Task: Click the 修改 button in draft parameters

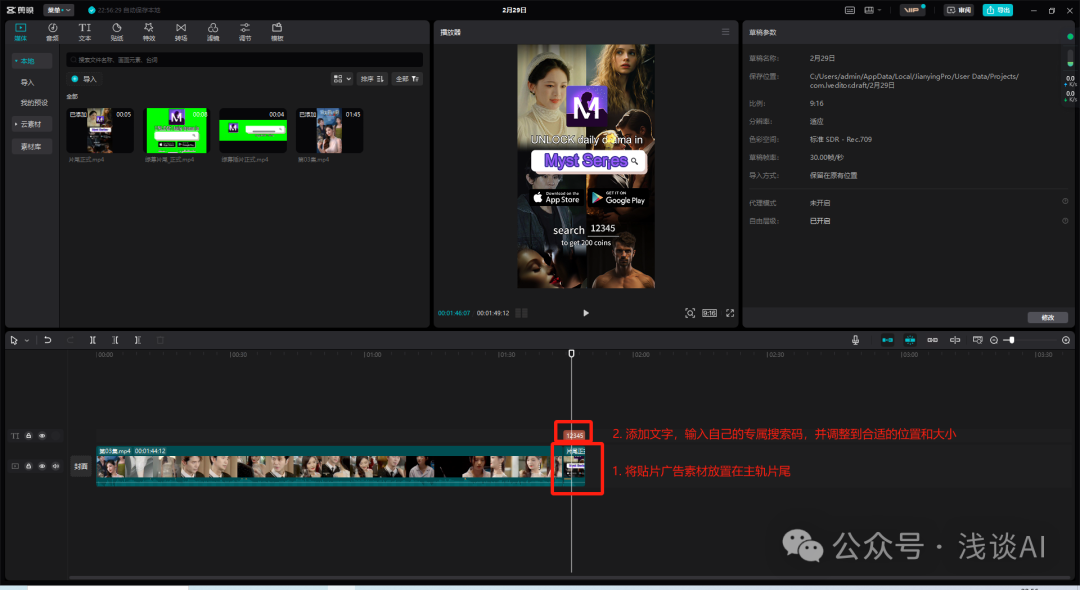Action: [x=1047, y=317]
